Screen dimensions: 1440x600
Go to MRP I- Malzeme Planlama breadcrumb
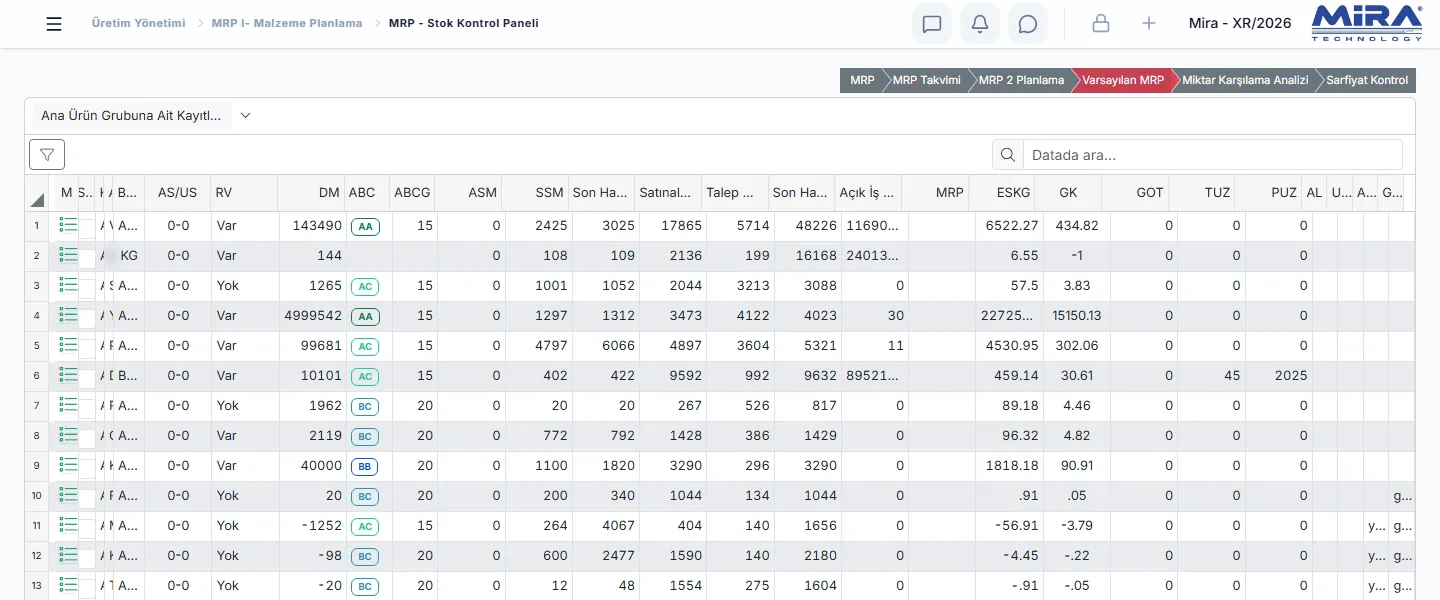point(287,23)
